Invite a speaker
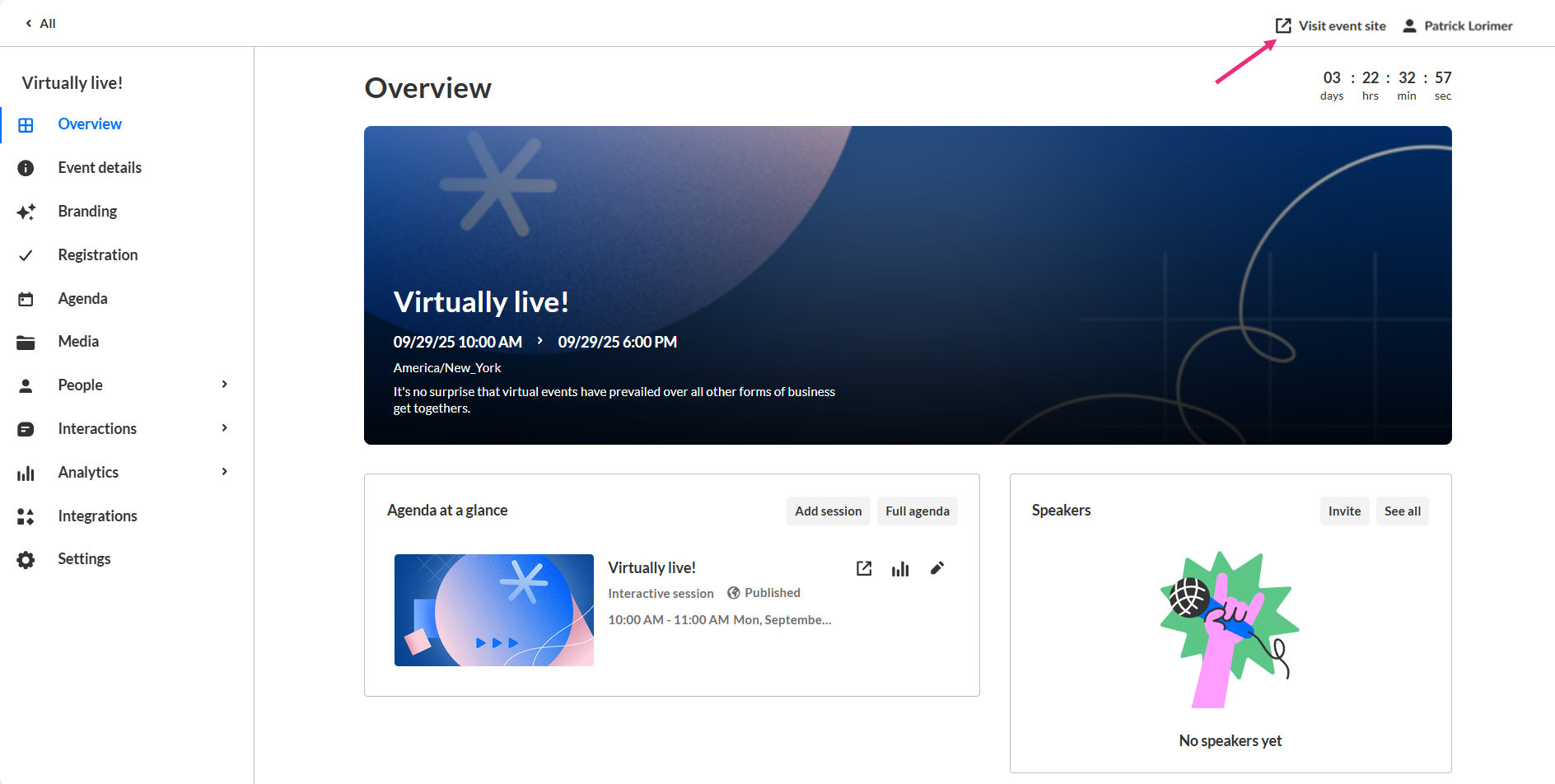The image size is (1555, 784). (x=1345, y=511)
